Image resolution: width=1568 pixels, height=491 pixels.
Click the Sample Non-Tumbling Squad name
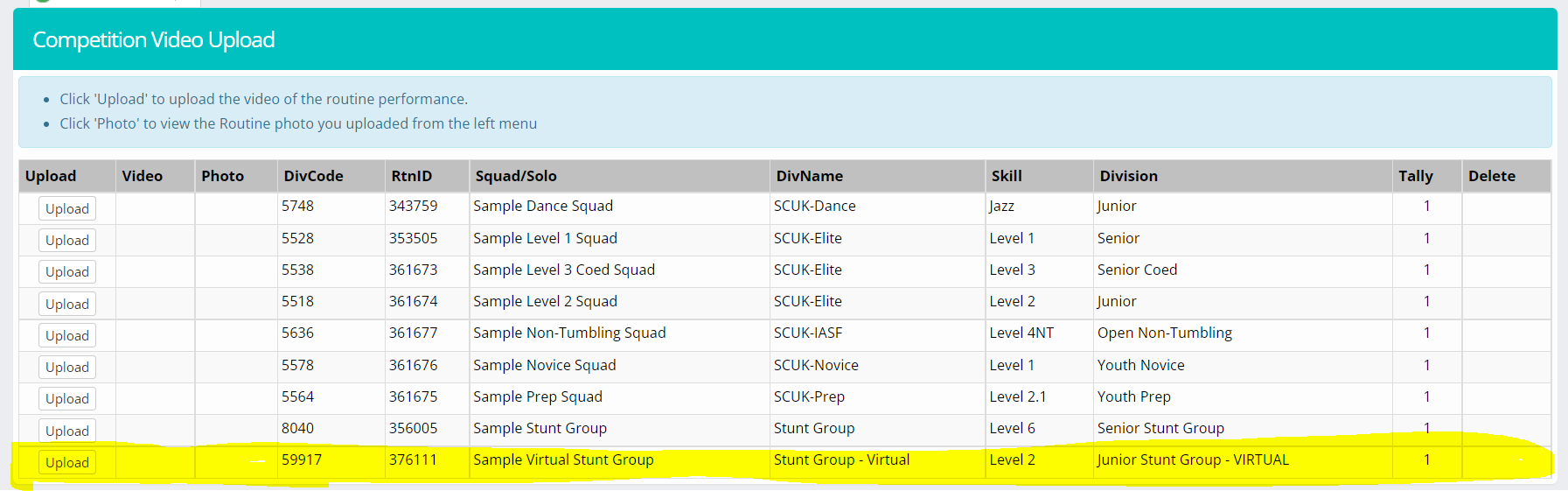coord(569,333)
